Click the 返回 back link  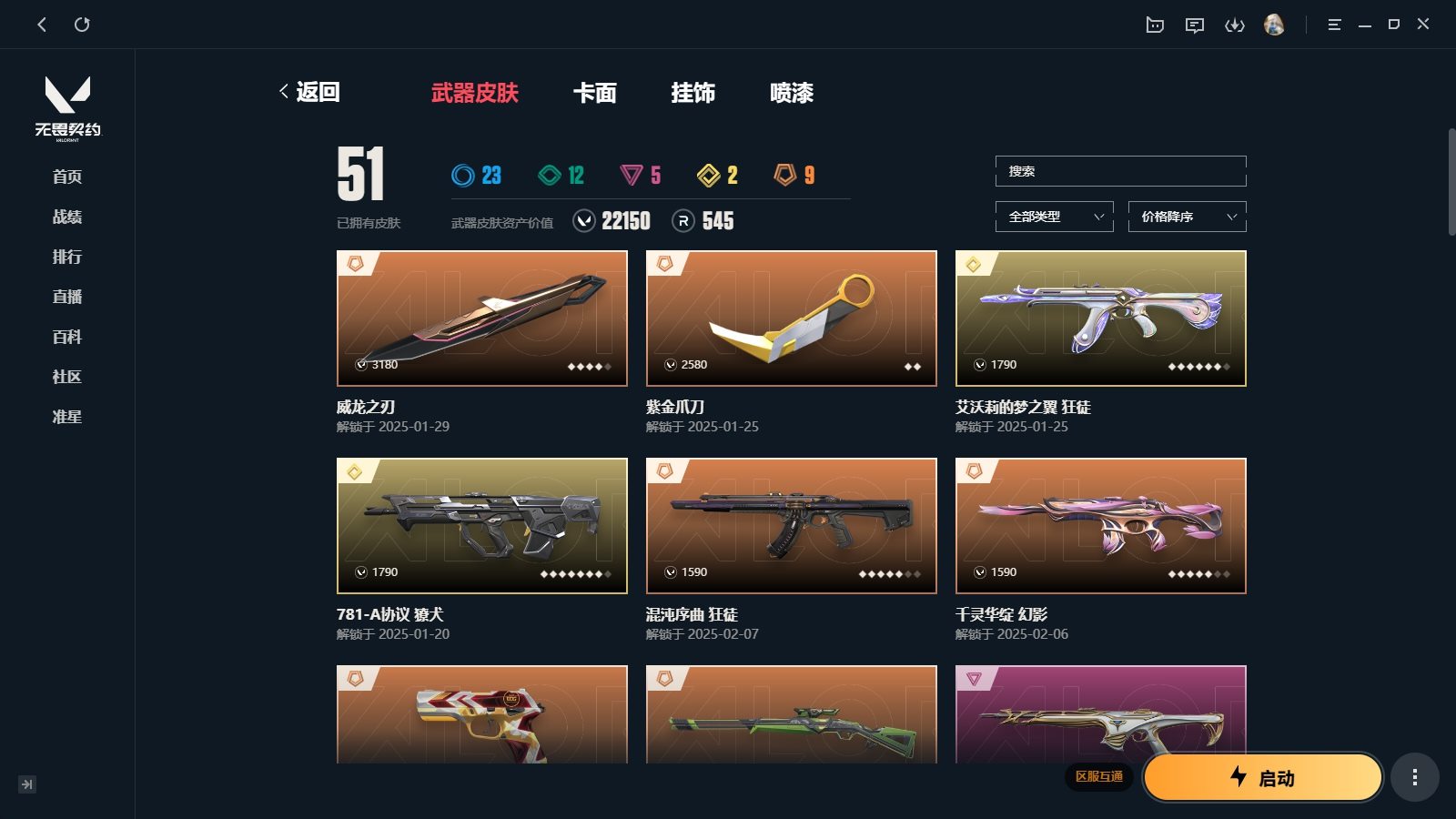pyautogui.click(x=309, y=92)
